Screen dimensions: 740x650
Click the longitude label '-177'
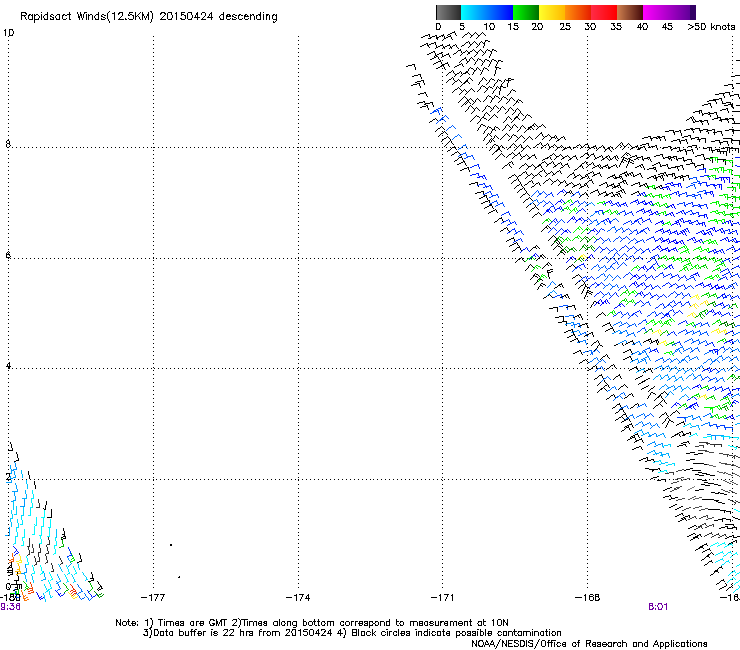(x=153, y=598)
